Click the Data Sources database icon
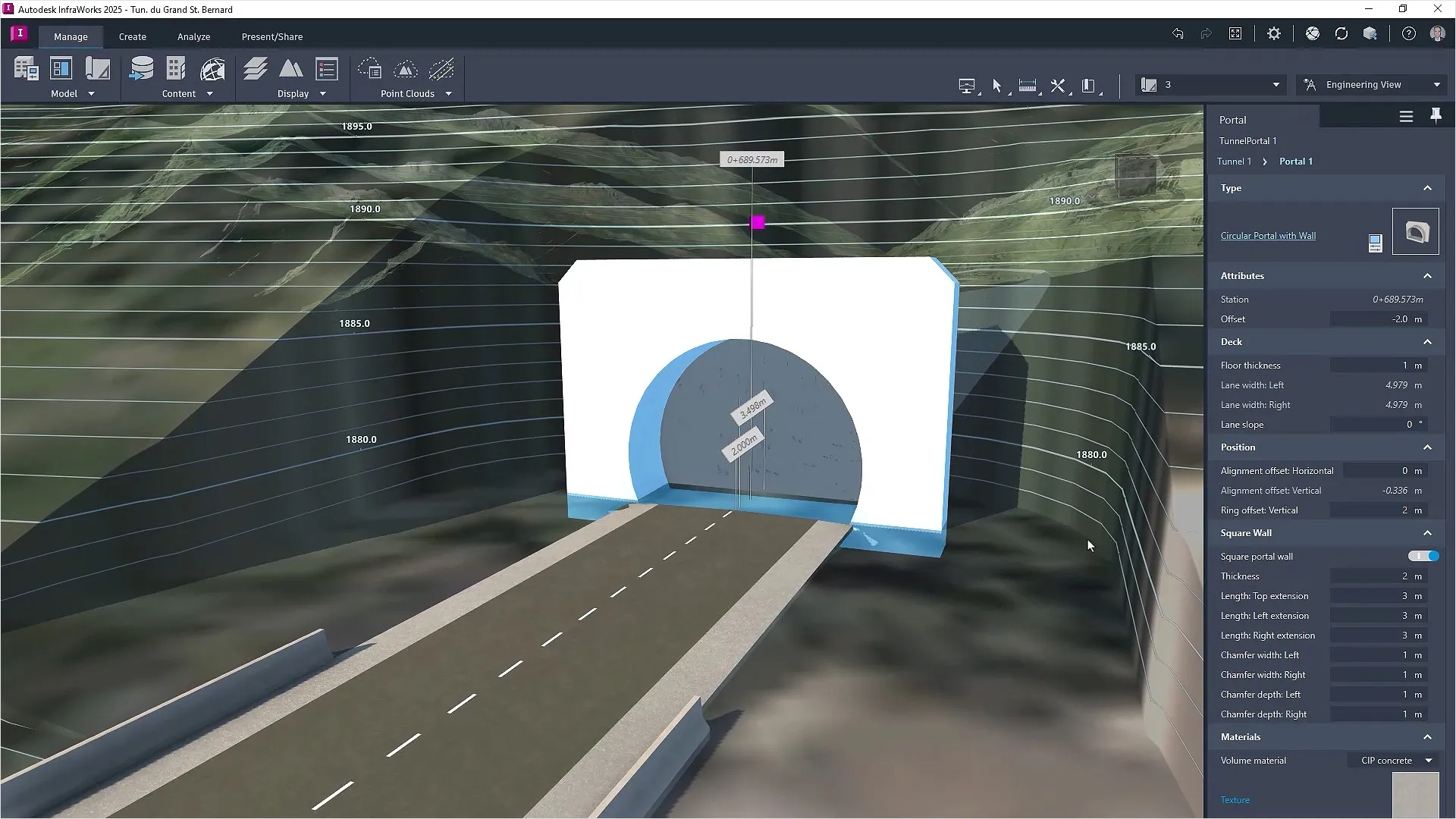This screenshot has height=819, width=1456. coord(141,69)
